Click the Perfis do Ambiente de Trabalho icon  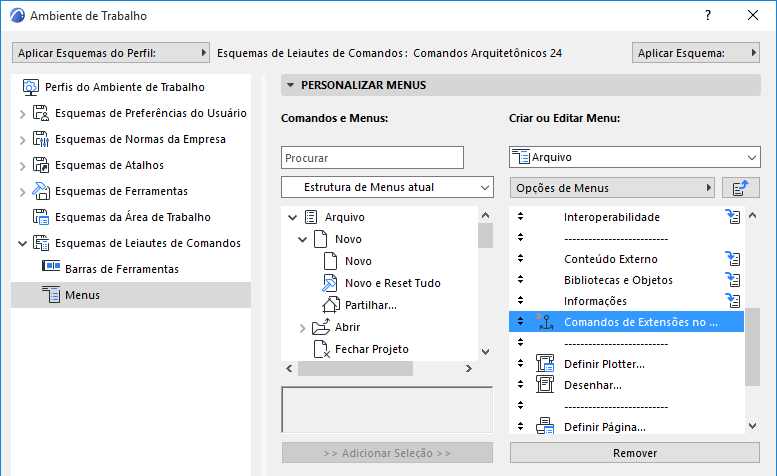pos(30,87)
